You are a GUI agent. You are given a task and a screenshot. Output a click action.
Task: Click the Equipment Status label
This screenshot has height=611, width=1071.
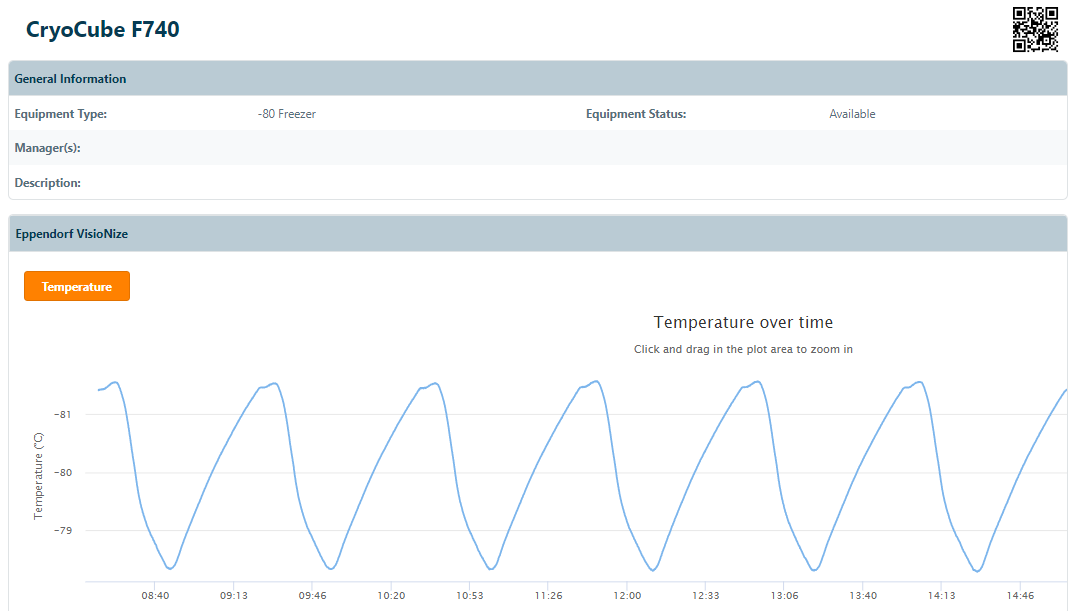[636, 114]
